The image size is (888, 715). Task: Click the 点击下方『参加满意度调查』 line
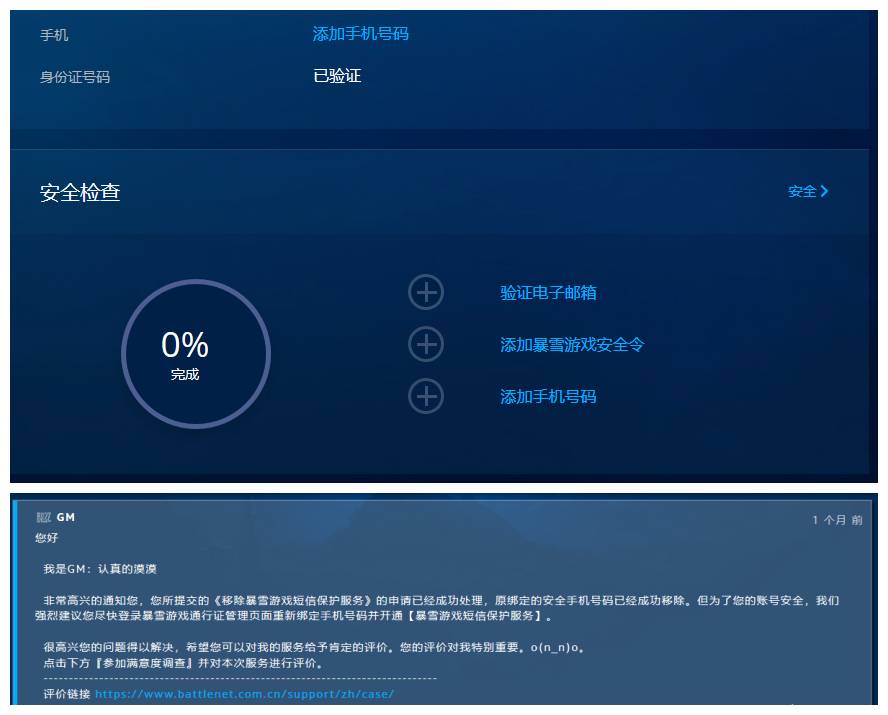[183, 663]
